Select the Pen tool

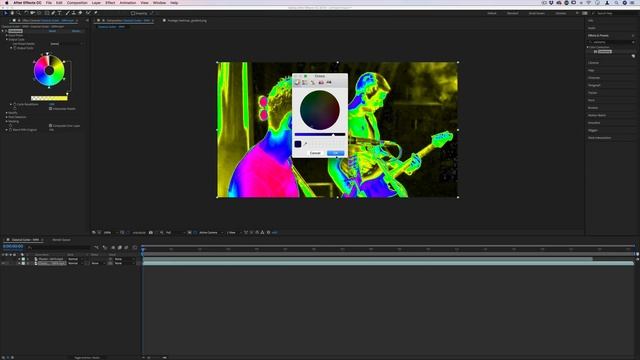click(x=53, y=13)
